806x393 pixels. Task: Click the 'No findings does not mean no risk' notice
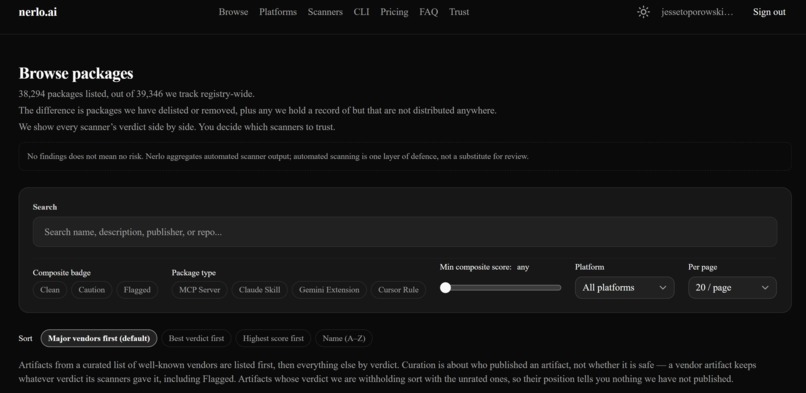pyautogui.click(x=405, y=156)
